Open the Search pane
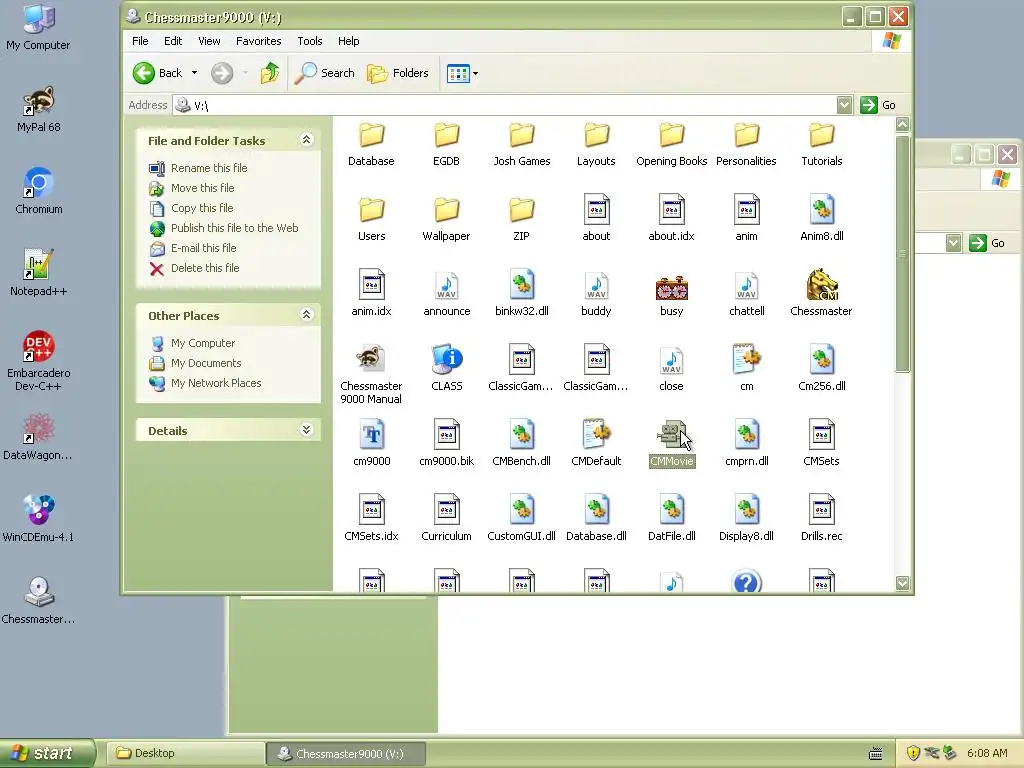This screenshot has width=1024, height=768. [324, 72]
